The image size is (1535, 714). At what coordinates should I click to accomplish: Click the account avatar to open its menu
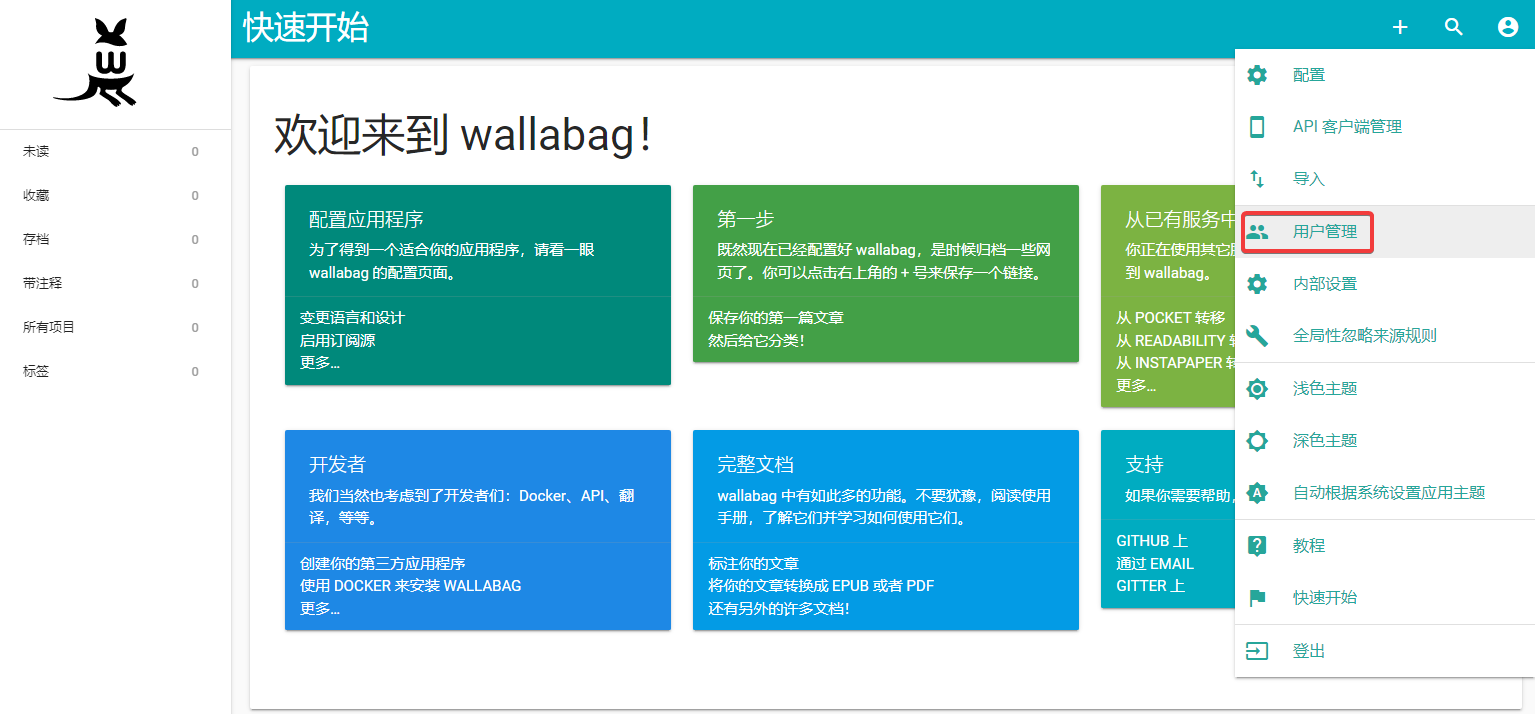(1507, 26)
